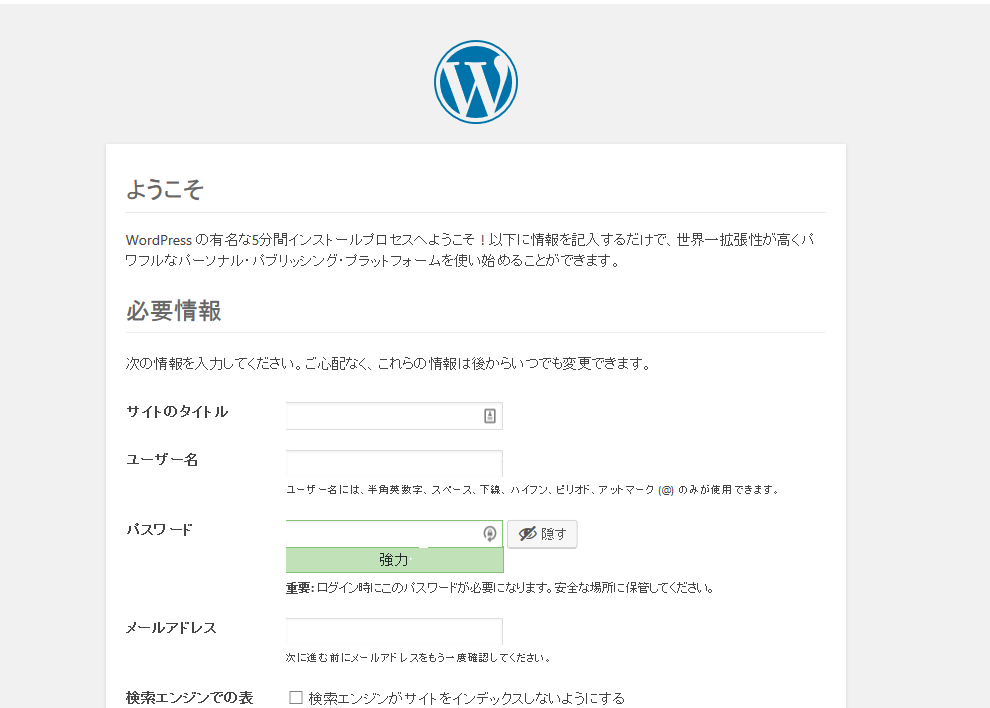Click the ようこそ heading
The image size is (990, 708).
[x=165, y=190]
